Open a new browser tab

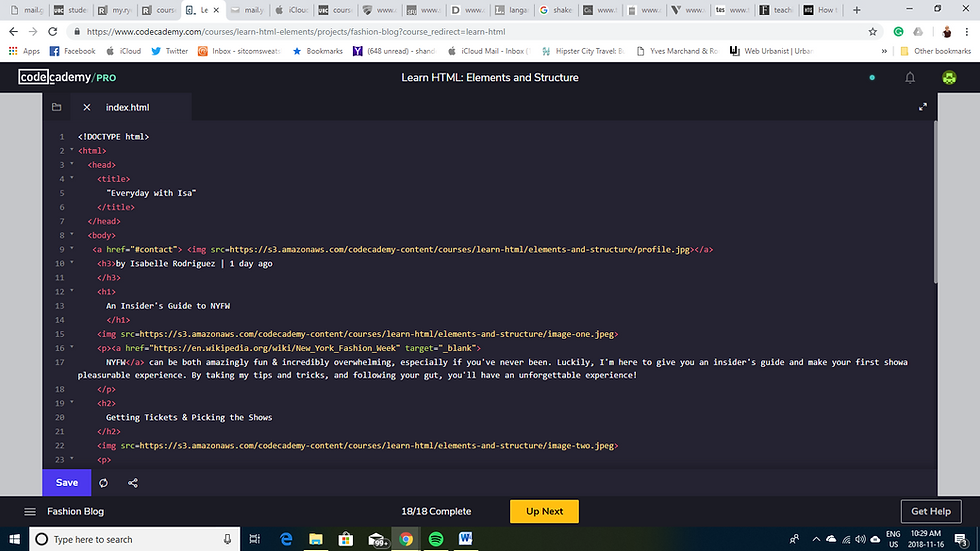(856, 10)
